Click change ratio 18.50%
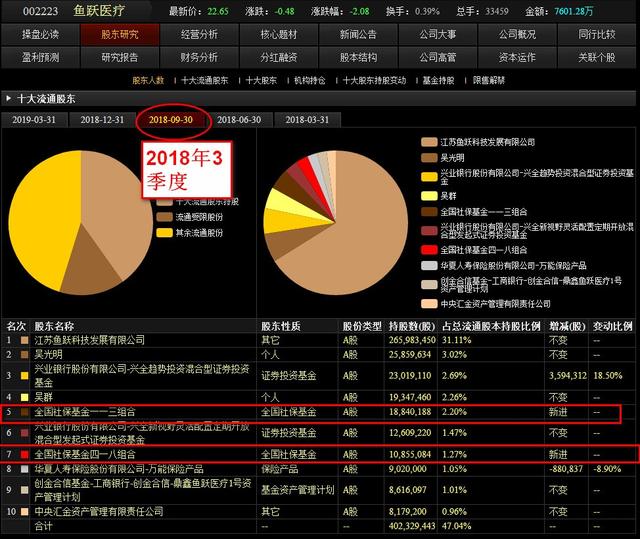 click(608, 375)
